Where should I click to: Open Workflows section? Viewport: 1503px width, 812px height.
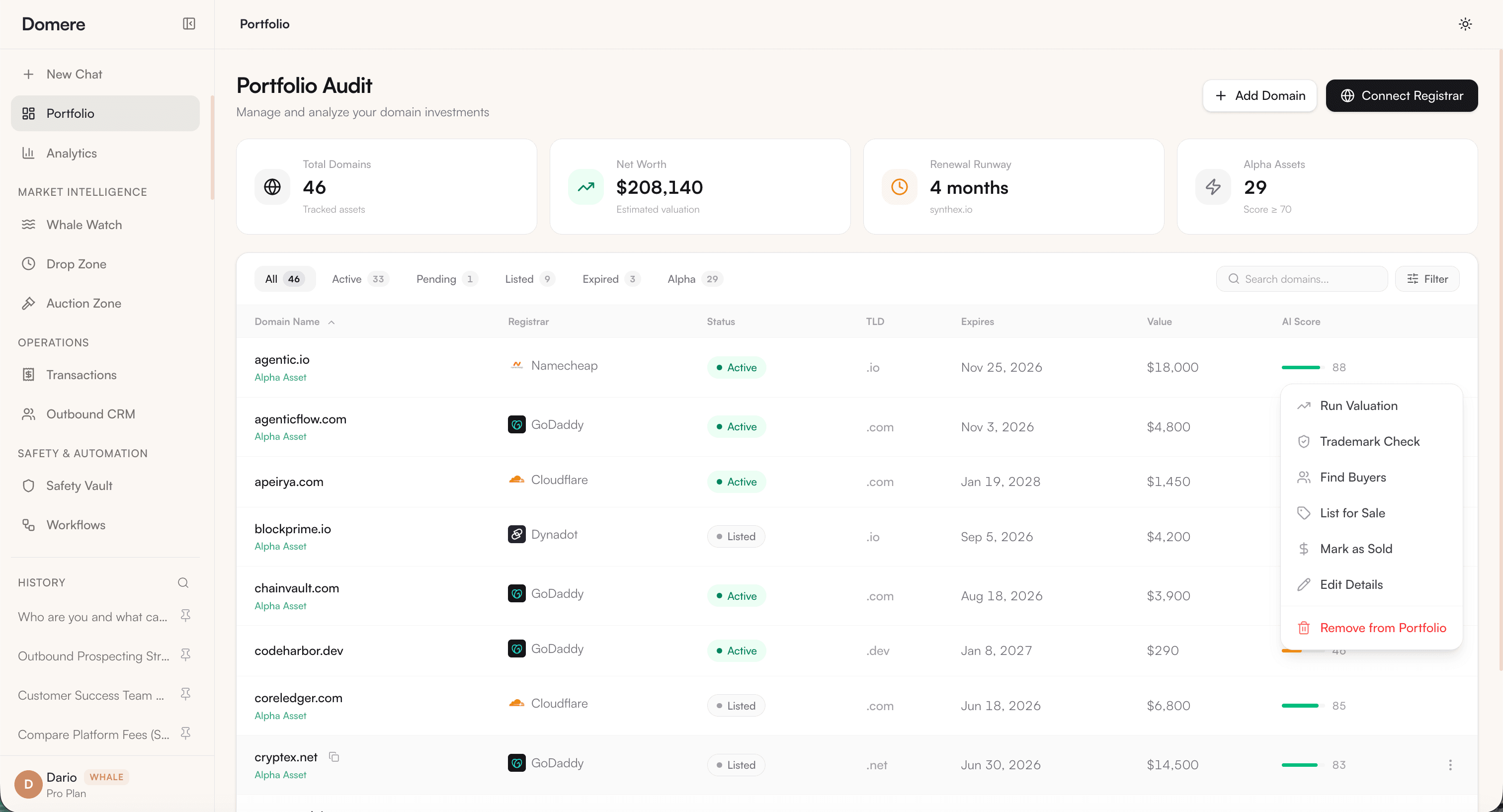76,524
